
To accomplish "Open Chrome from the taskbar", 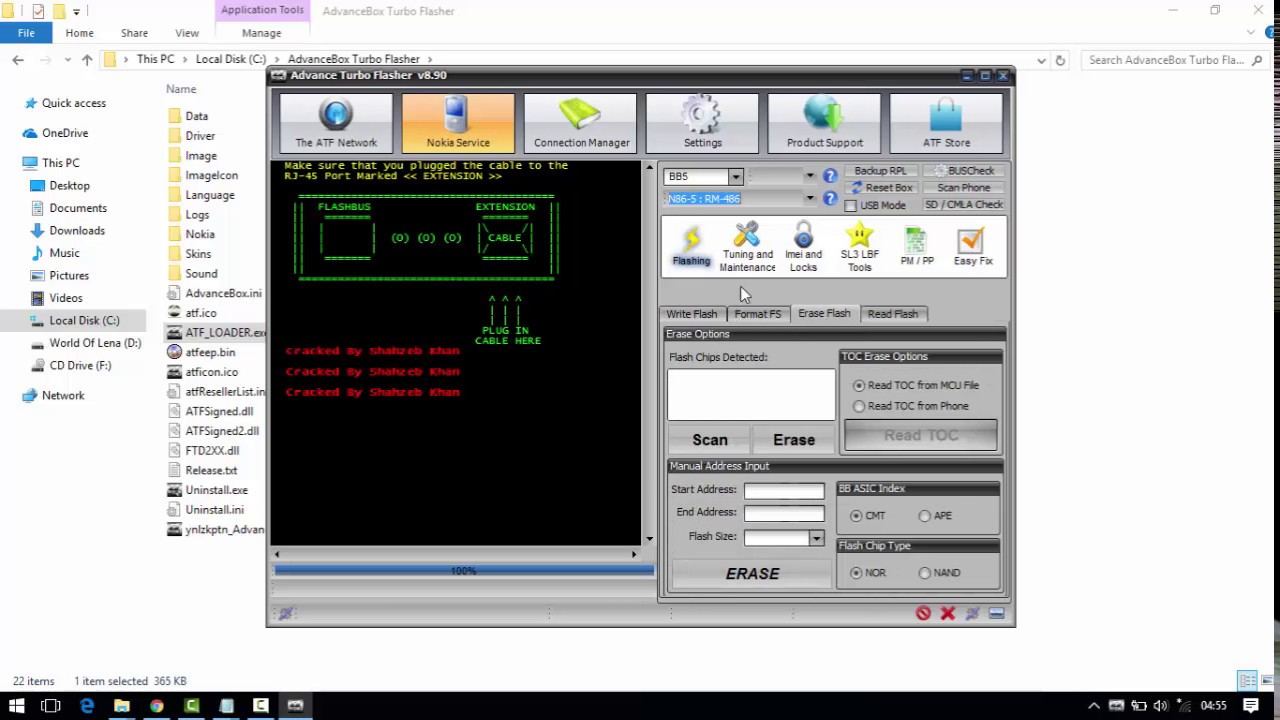I will tap(156, 705).
